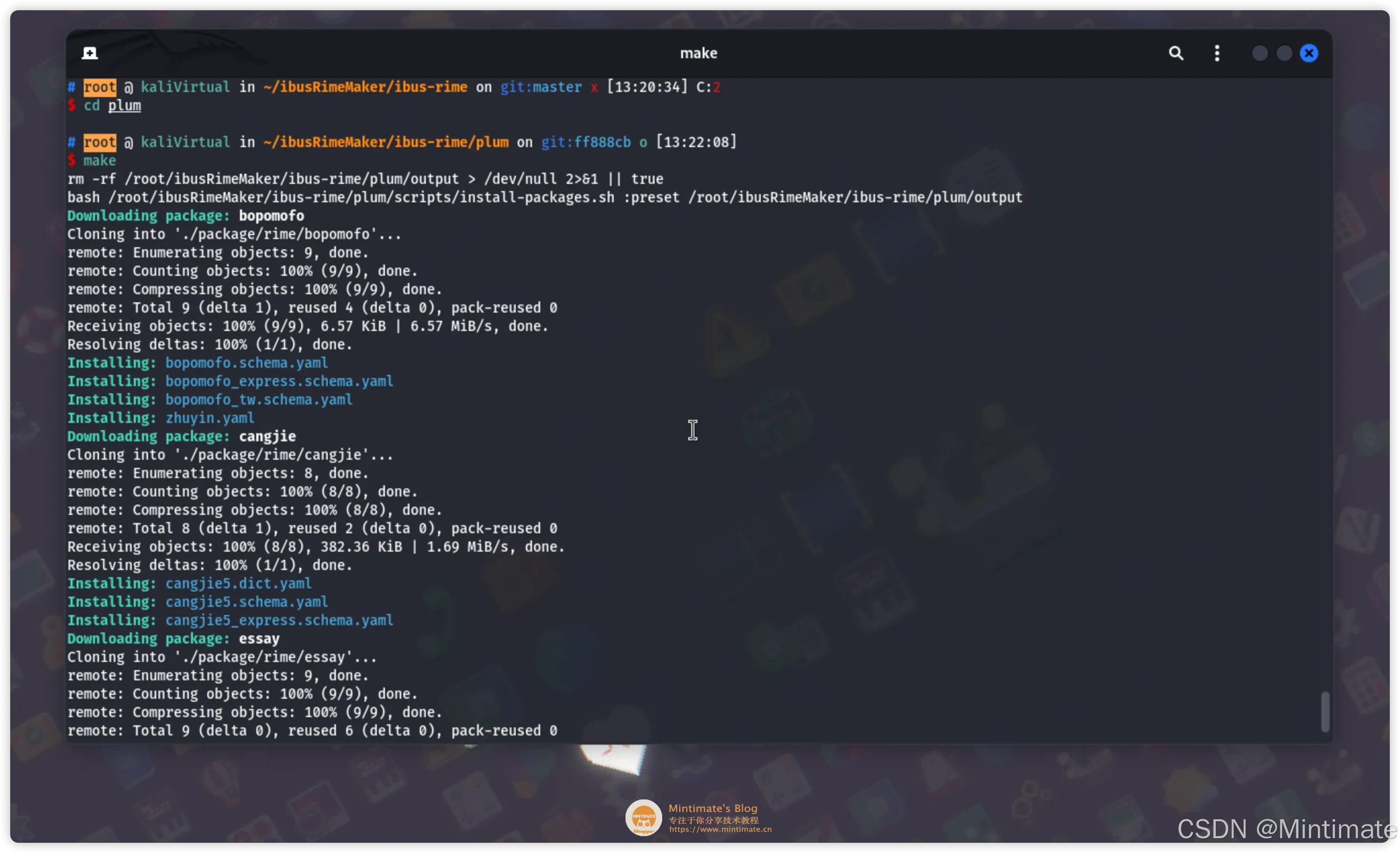
Task: Close the make terminal window
Action: point(1309,53)
